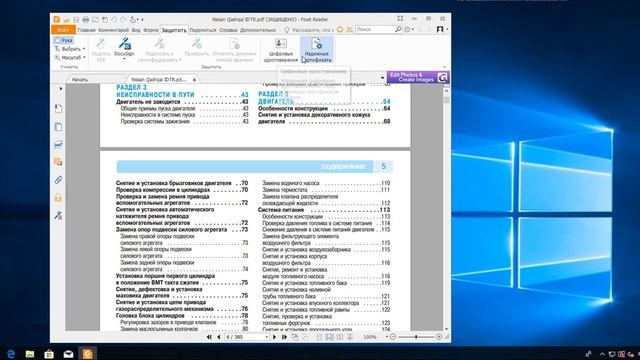
Task: Click the Print icon in quick toolbar
Action: click(85, 19)
